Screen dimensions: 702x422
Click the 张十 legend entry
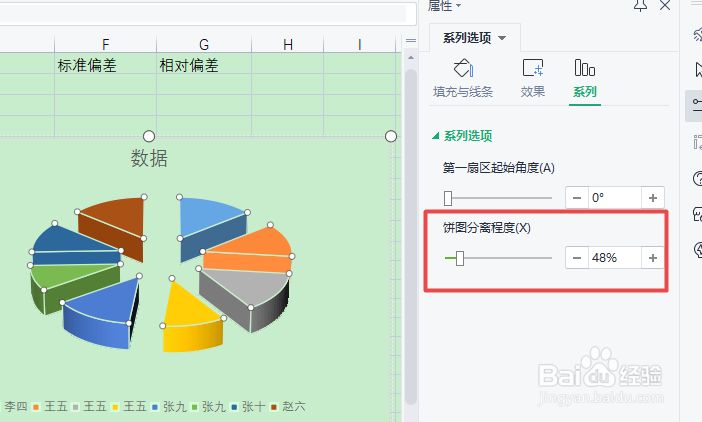pos(248,407)
